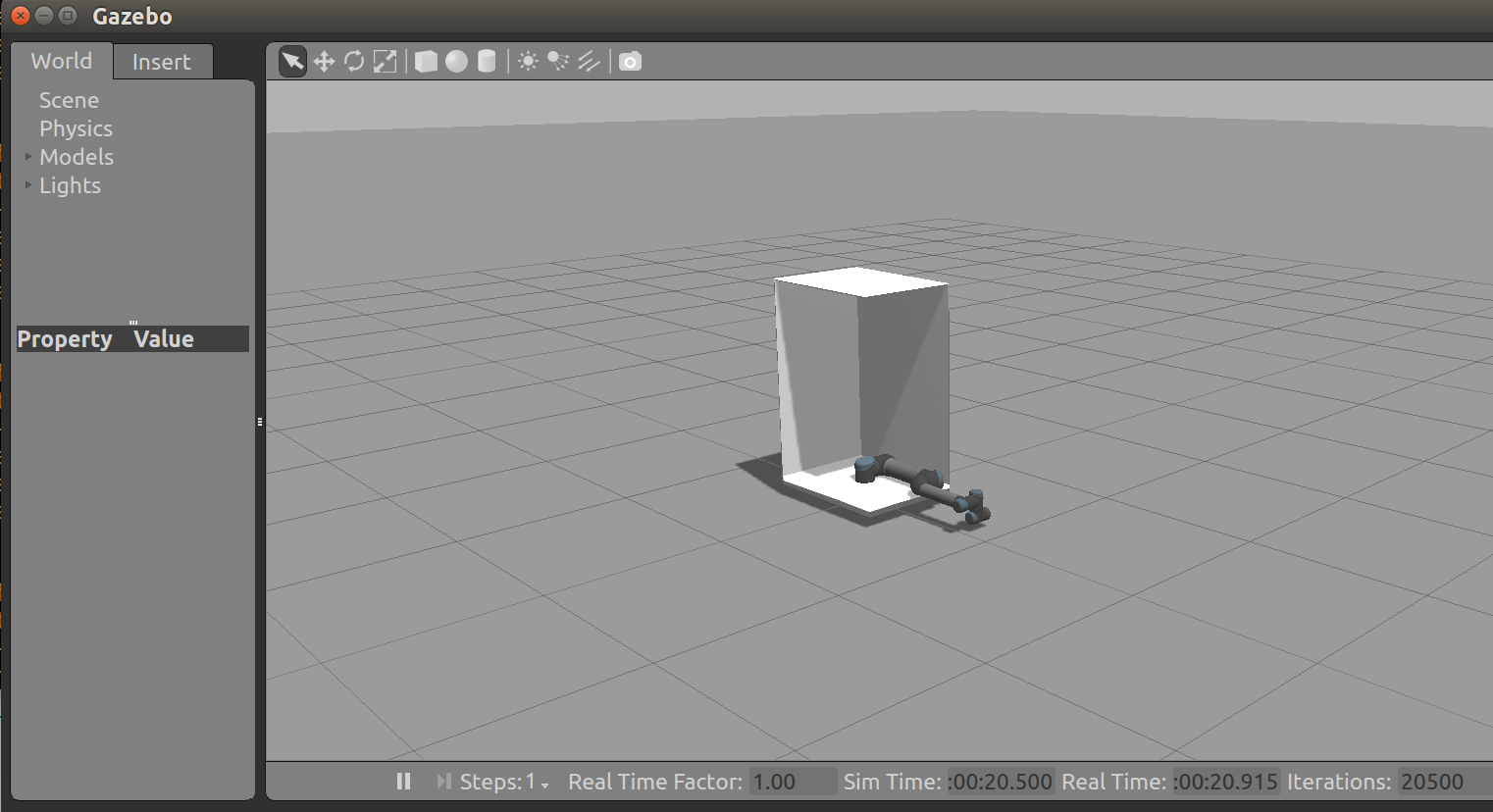The image size is (1493, 812).
Task: Insert a sphere shape
Action: click(x=456, y=61)
